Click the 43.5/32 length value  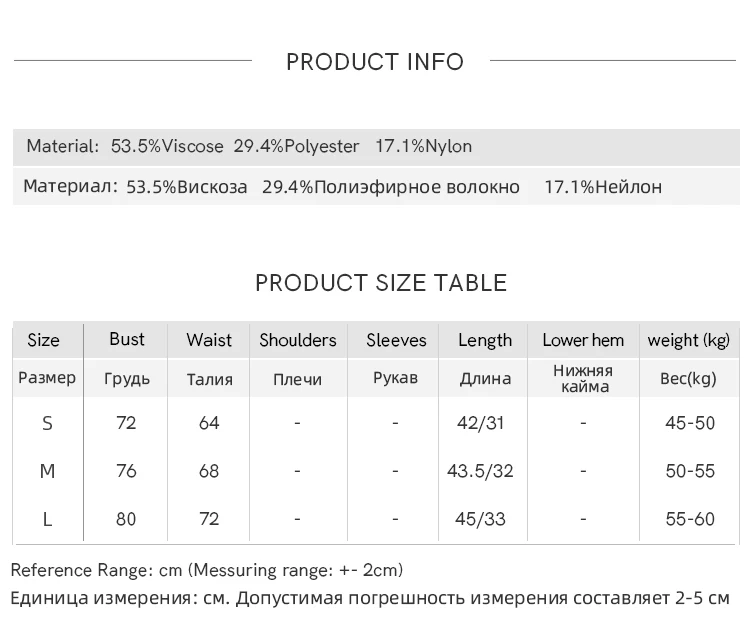click(x=481, y=471)
